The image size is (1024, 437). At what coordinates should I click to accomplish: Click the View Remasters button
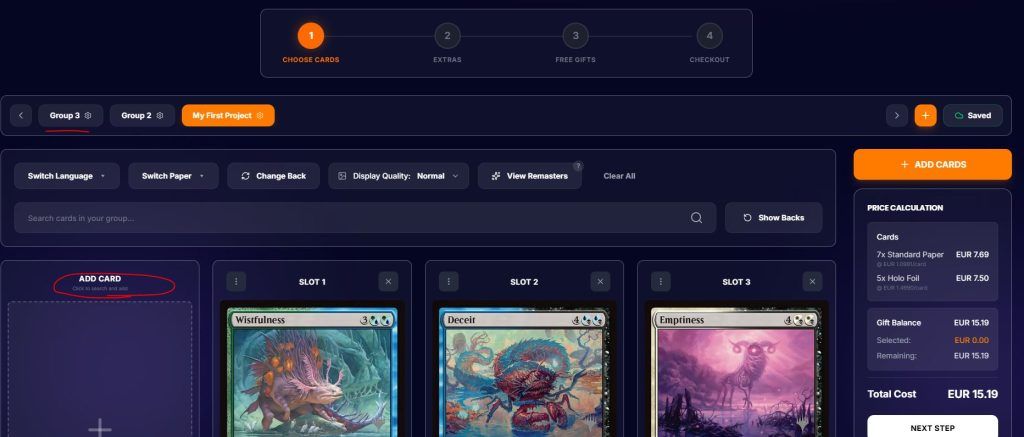click(x=530, y=176)
